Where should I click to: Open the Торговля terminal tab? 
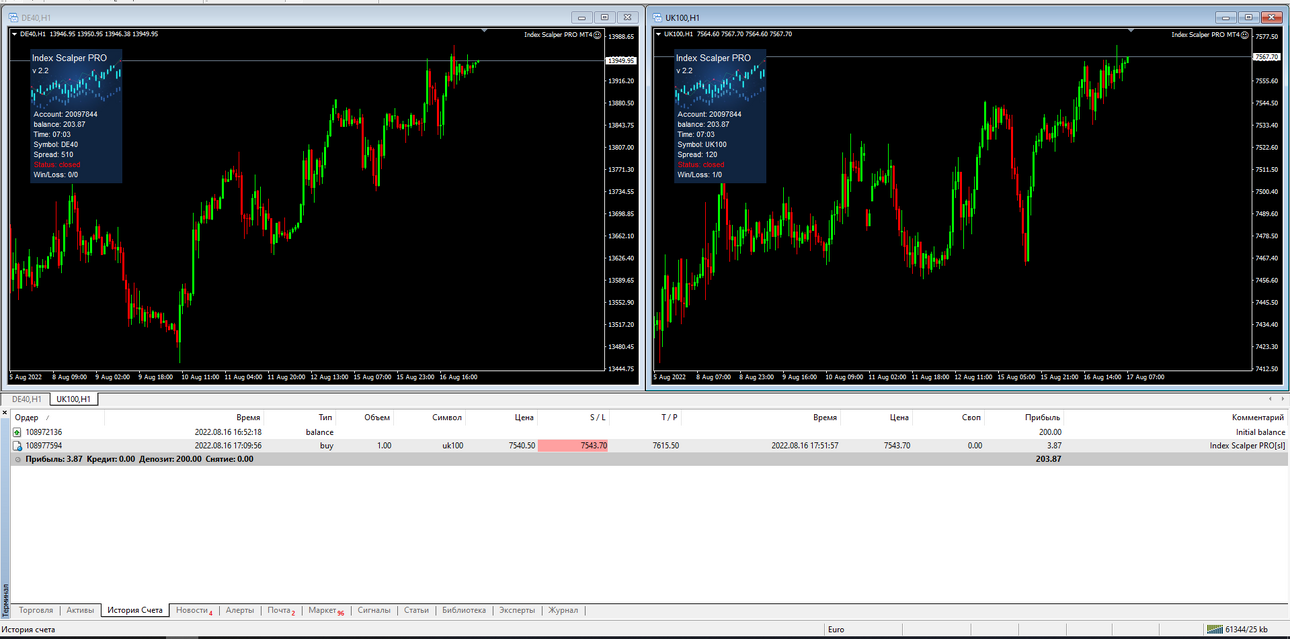click(x=36, y=610)
